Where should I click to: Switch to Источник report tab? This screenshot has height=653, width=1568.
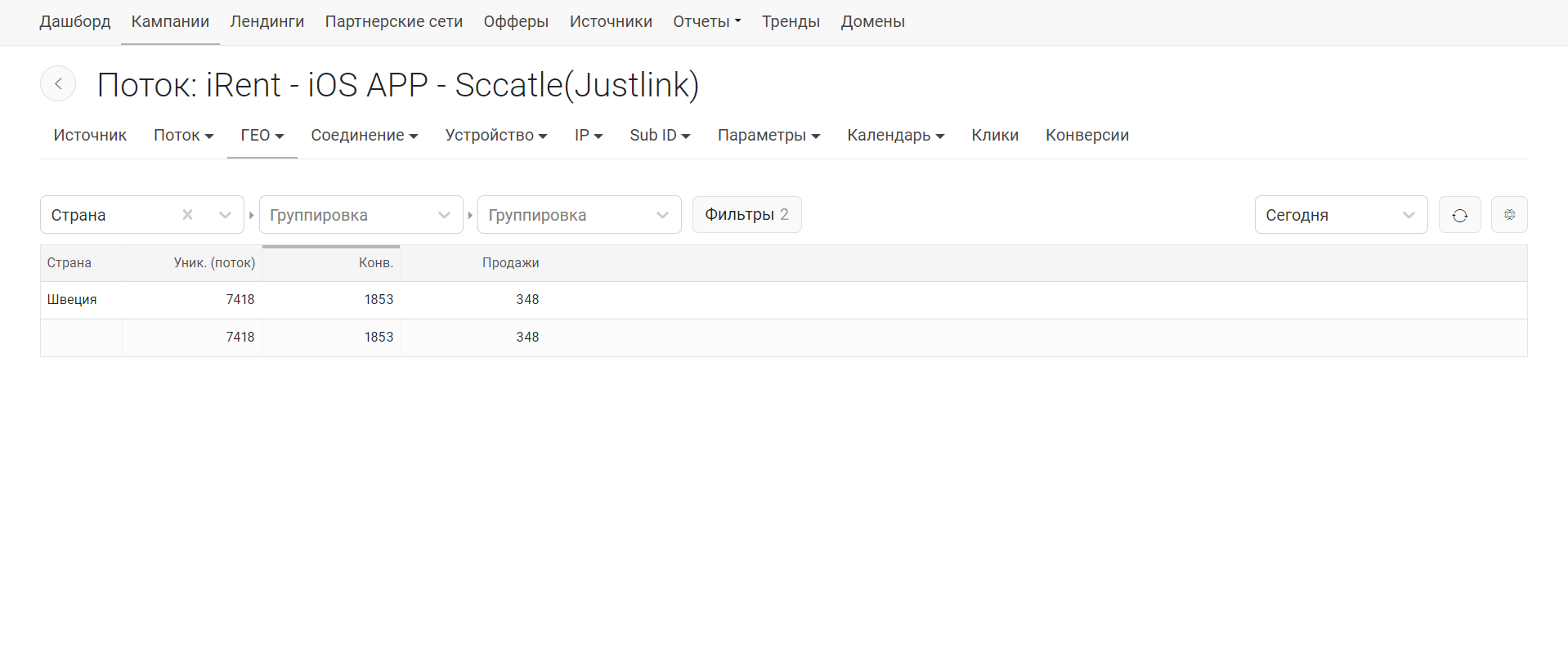click(x=90, y=135)
